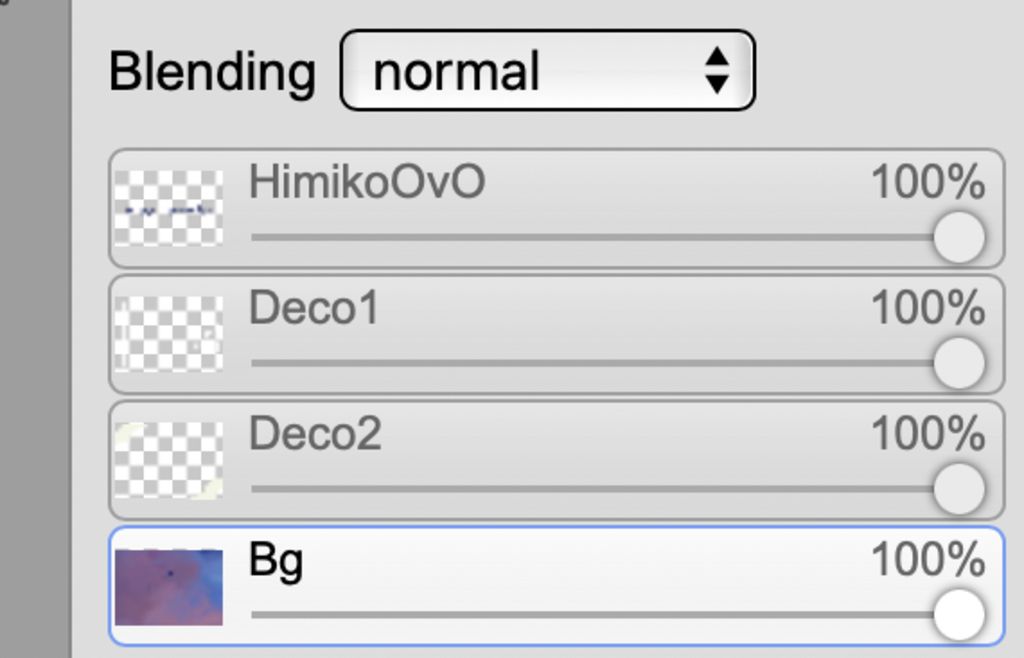Click the HimikoOvO 100% opacity value
Viewport: 1024px width, 658px height.
tap(928, 182)
